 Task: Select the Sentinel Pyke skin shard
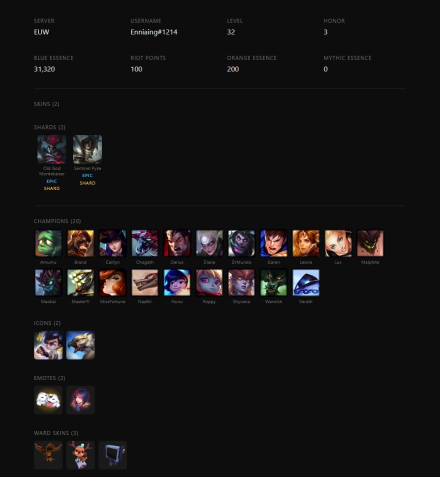pos(87,149)
